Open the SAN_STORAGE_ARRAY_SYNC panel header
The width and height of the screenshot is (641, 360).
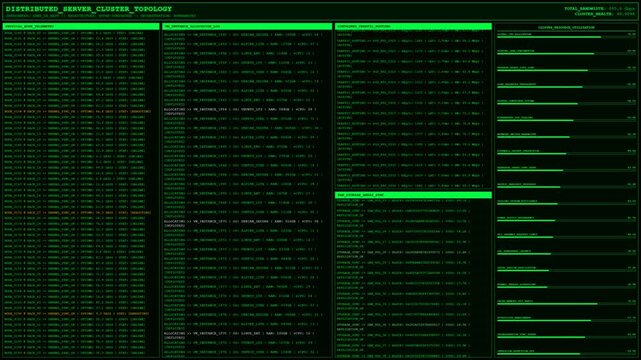point(413,195)
